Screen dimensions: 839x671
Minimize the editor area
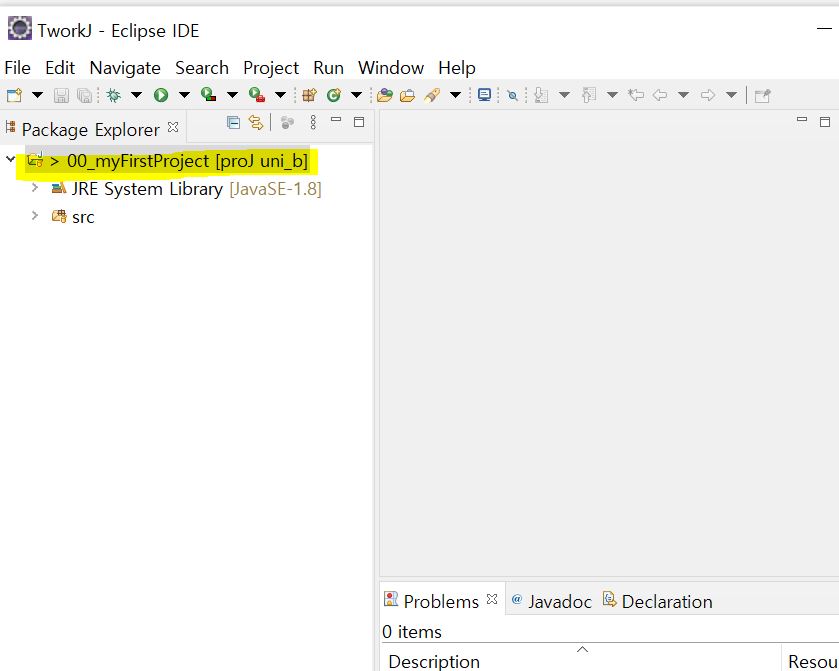(x=802, y=120)
